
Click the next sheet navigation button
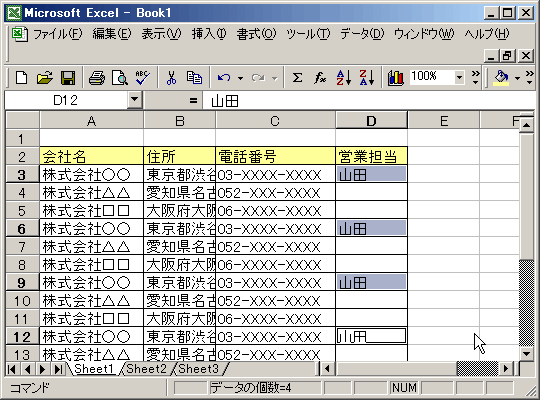[x=42, y=369]
